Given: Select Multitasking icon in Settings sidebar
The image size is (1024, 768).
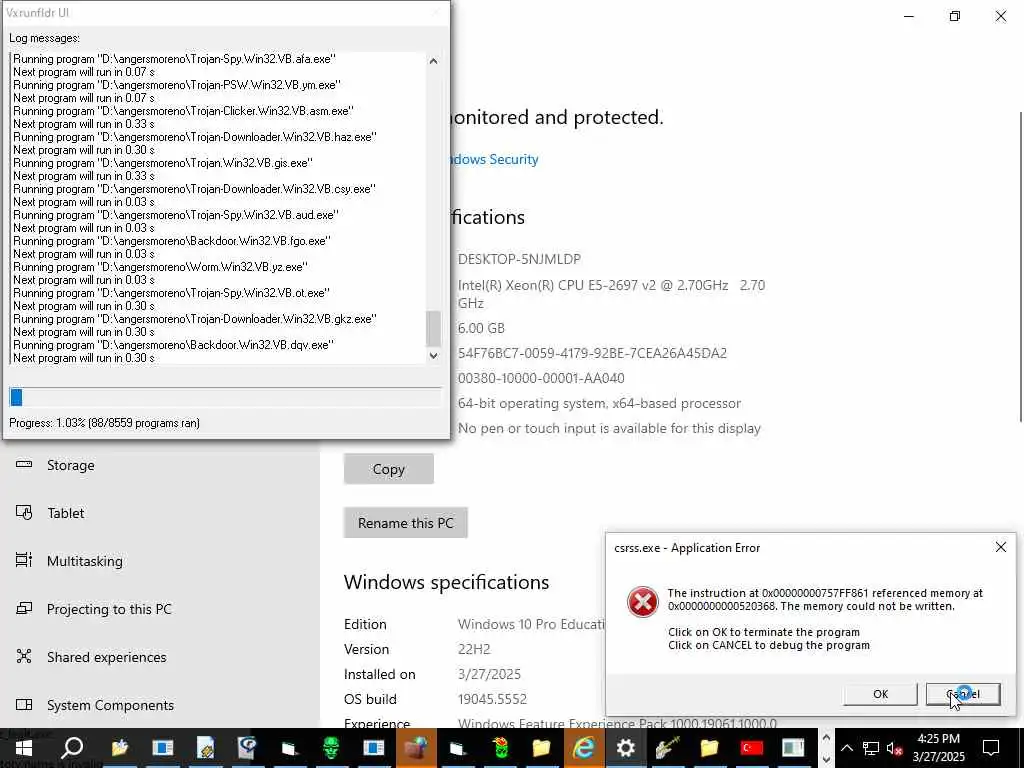Looking at the screenshot, I should tap(24, 560).
